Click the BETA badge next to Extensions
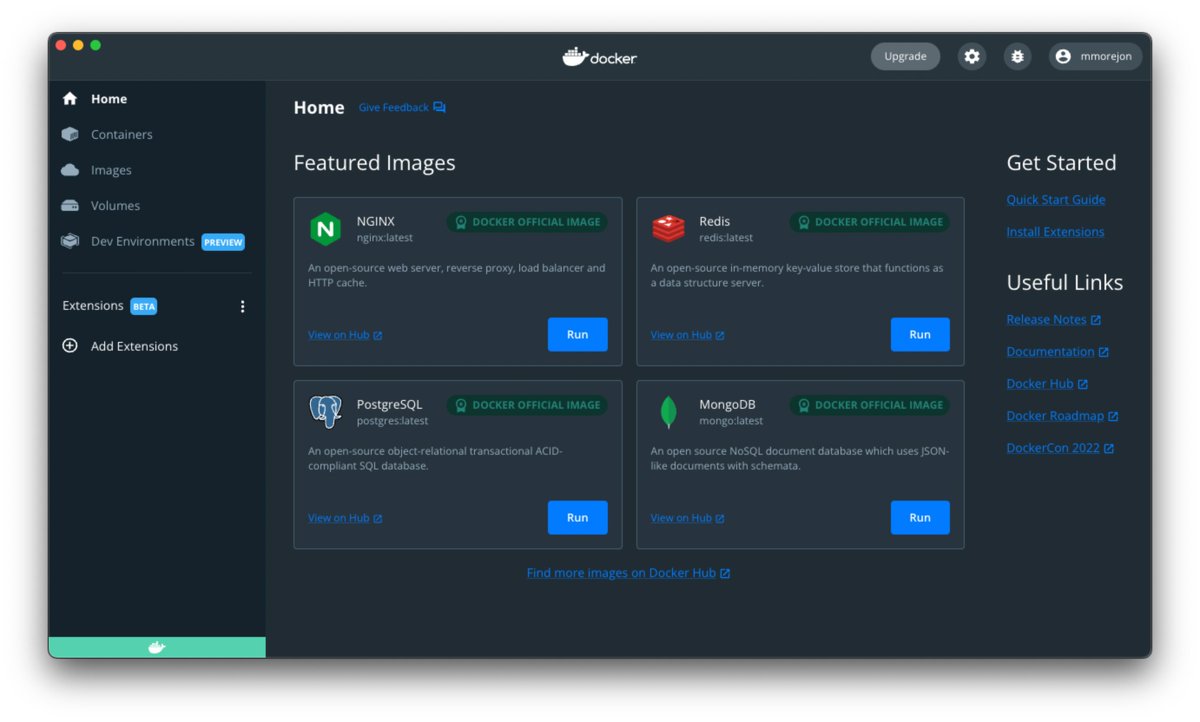Image resolution: width=1200 pixels, height=722 pixels. (144, 307)
